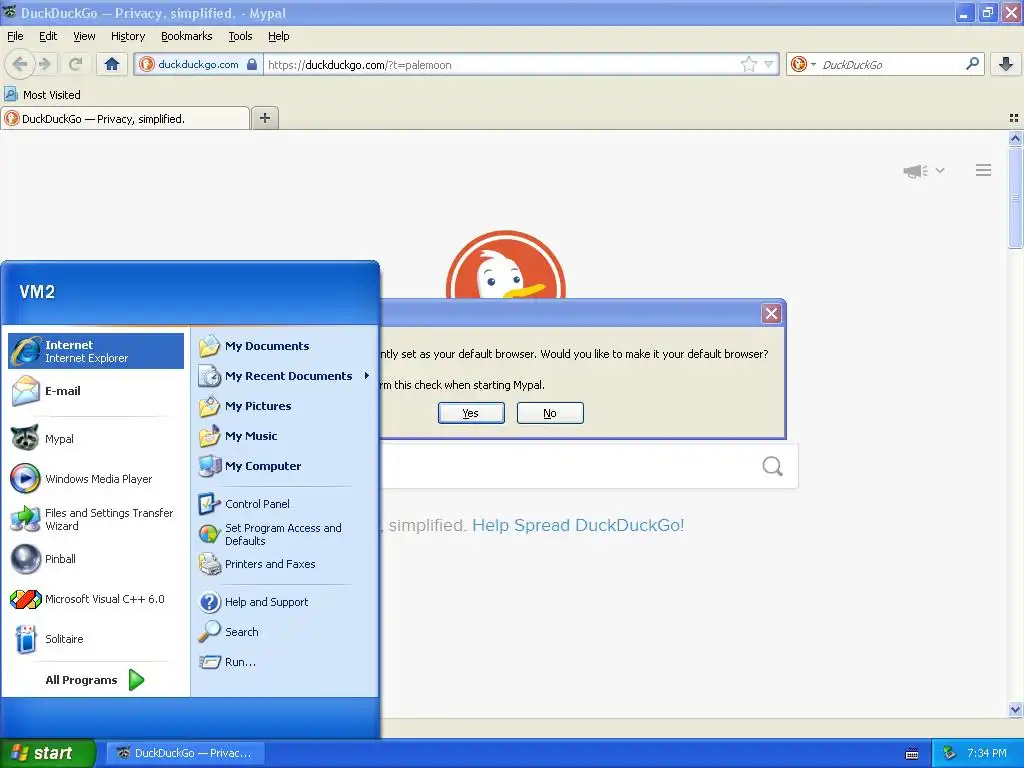Launch the E-mail program icon
The width and height of the screenshot is (1024, 768).
[x=26, y=391]
